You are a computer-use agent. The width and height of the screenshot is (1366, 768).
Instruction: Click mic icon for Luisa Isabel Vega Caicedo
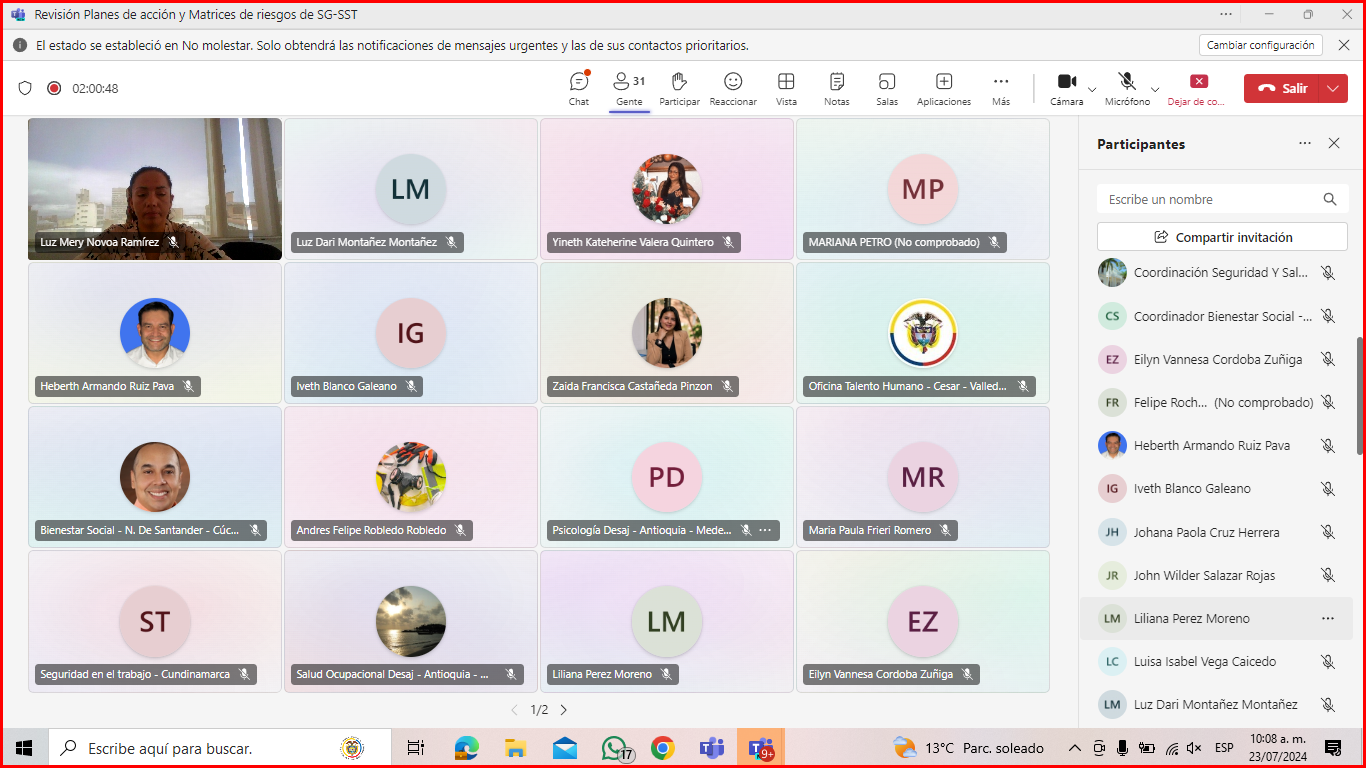pyautogui.click(x=1328, y=662)
